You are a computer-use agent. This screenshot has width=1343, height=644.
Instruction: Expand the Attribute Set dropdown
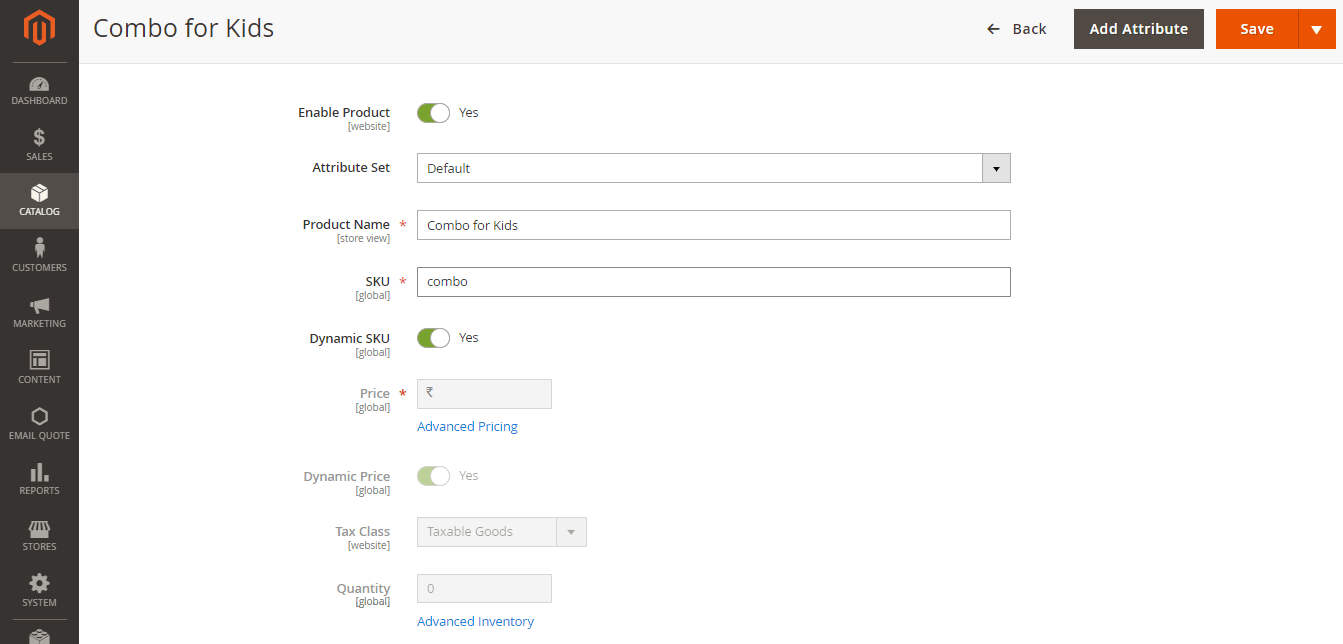coord(714,168)
